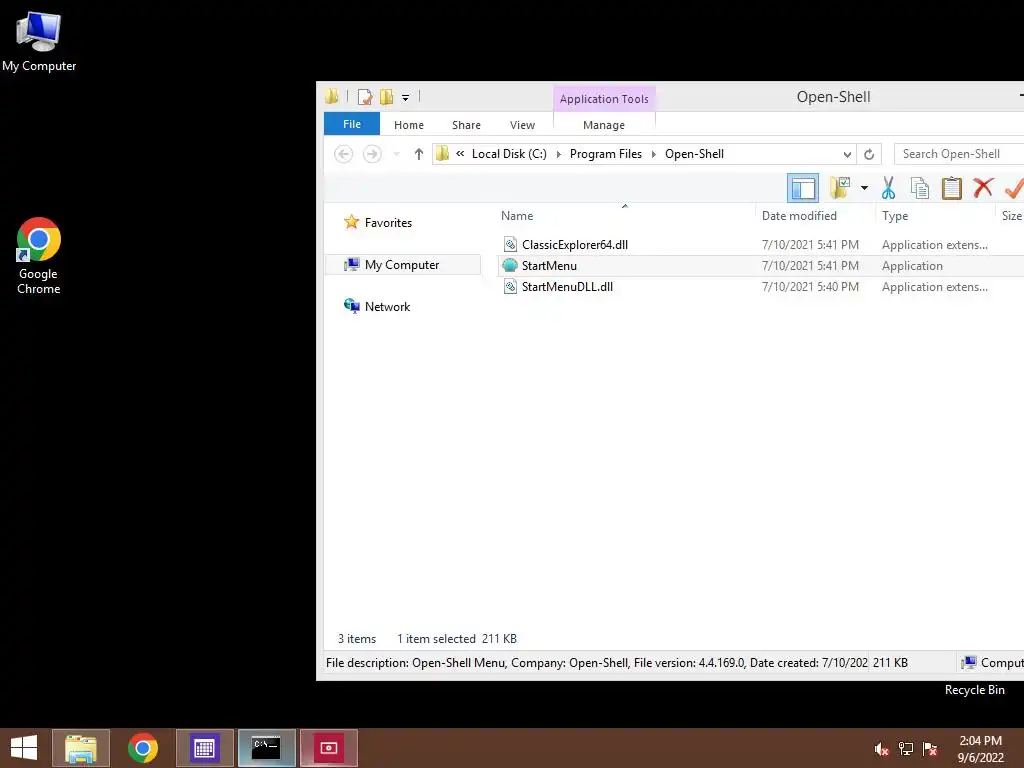
Task: Open the red recorder app in taskbar
Action: point(328,748)
